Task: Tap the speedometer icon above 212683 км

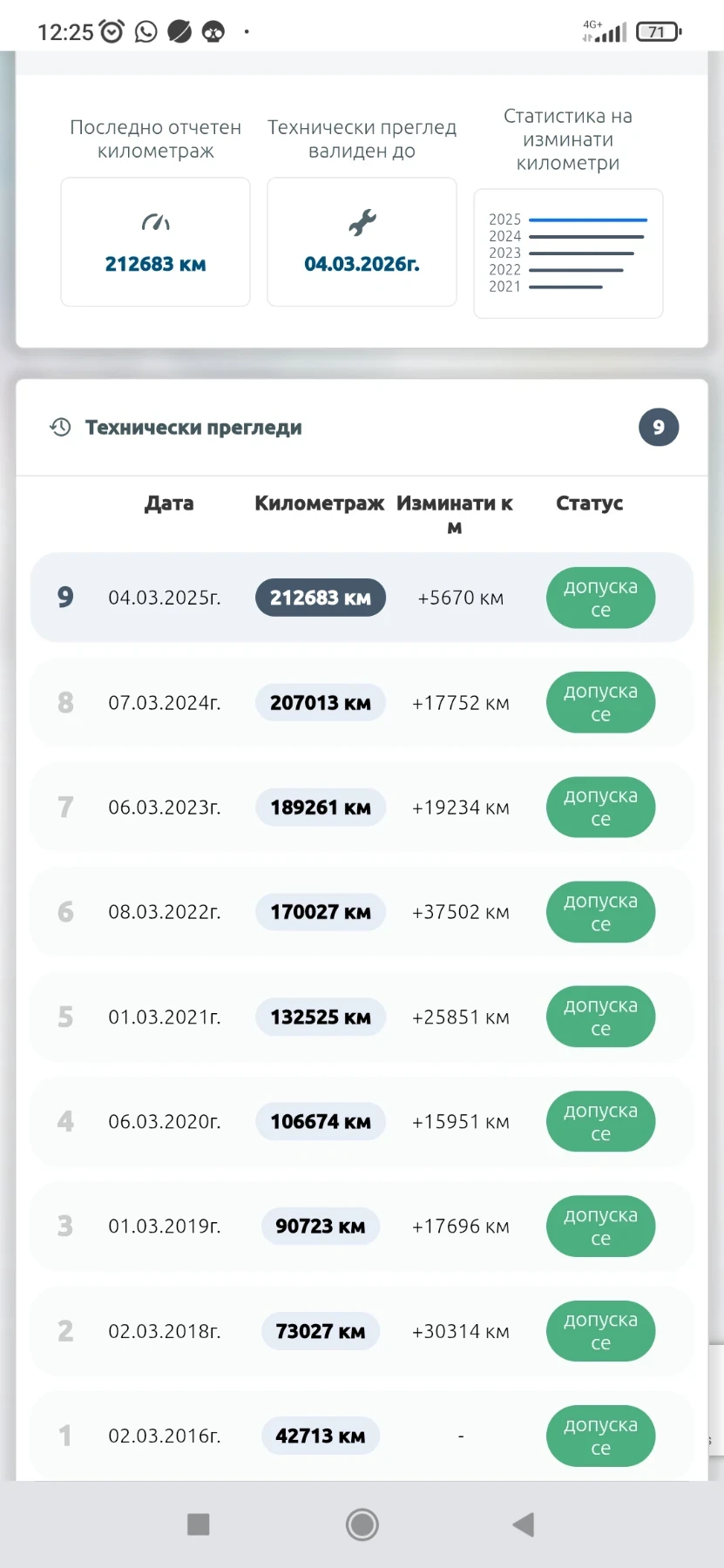Action: 155,223
